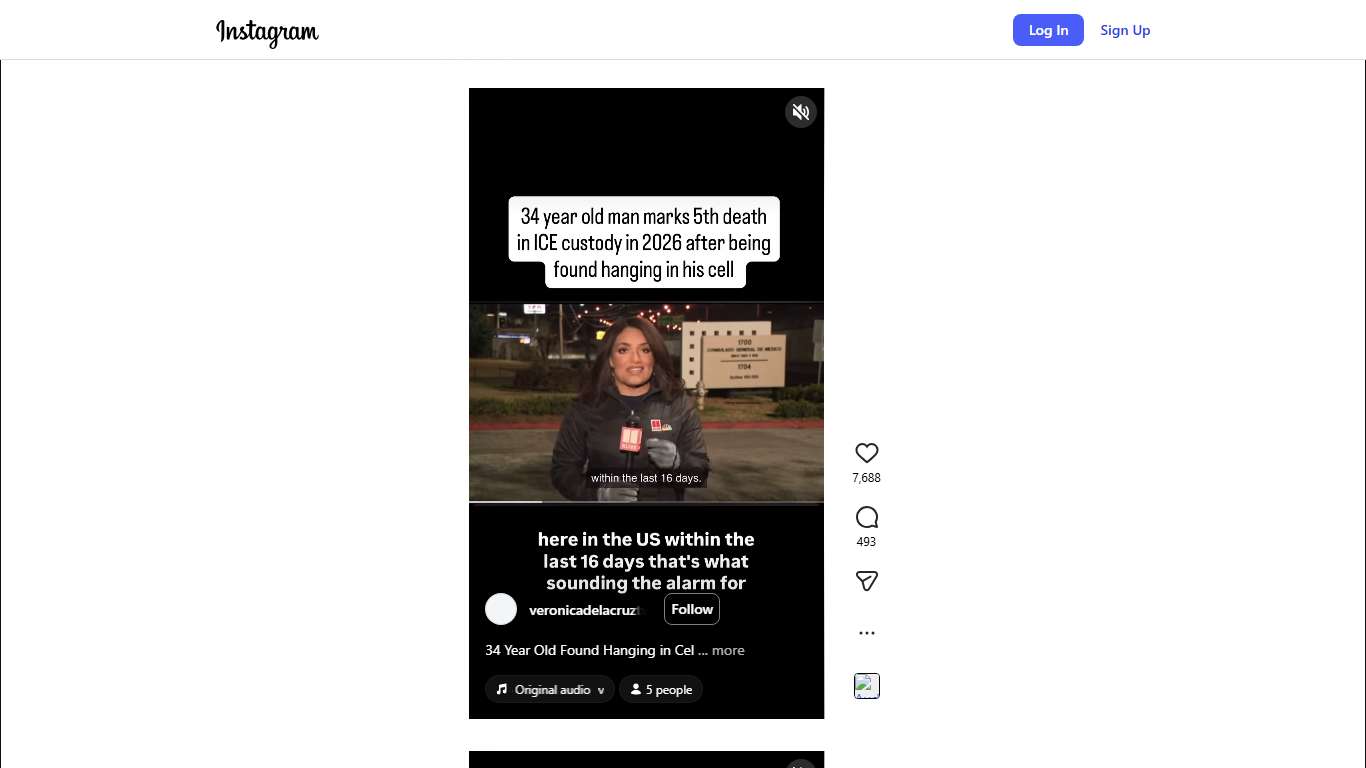Show the 5 people tagged
1366x768 pixels.
(x=661, y=689)
